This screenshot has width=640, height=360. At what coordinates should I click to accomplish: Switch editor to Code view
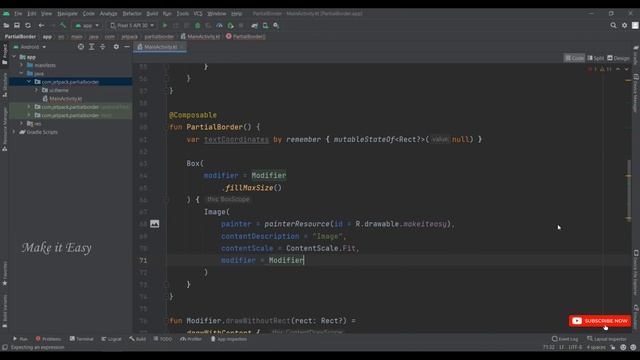[574, 58]
